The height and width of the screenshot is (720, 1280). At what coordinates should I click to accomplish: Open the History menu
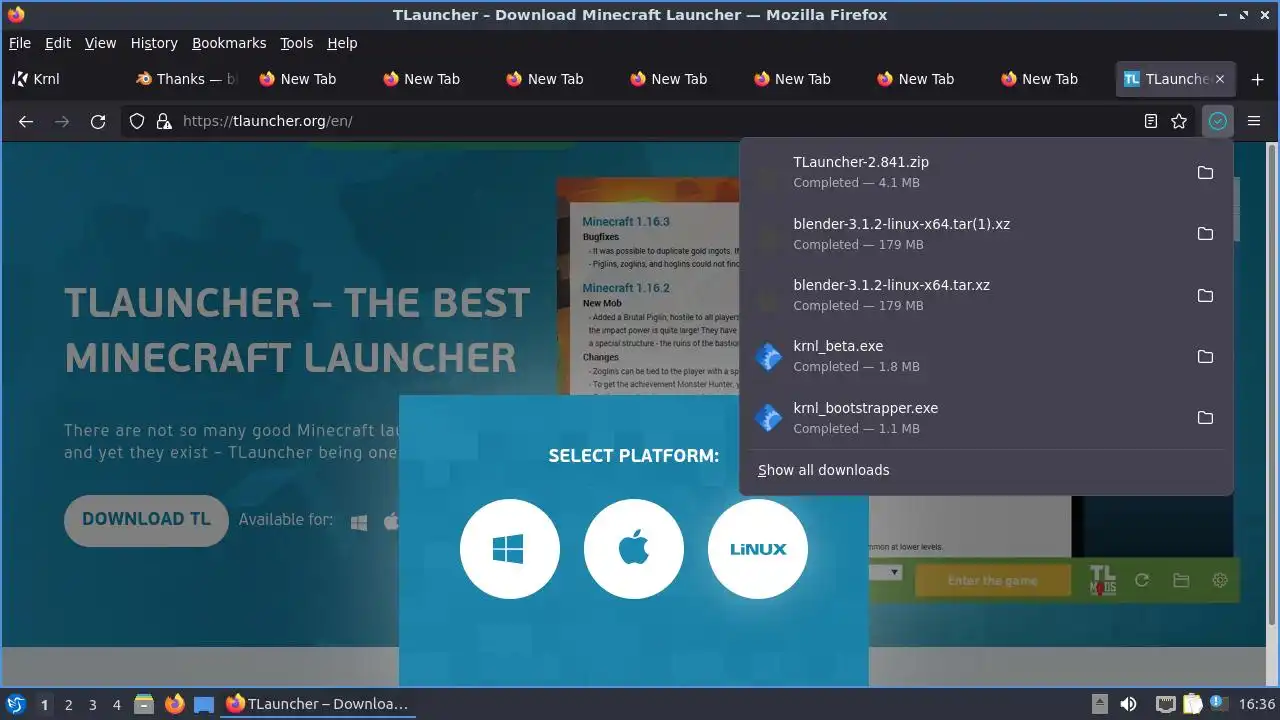tap(154, 43)
